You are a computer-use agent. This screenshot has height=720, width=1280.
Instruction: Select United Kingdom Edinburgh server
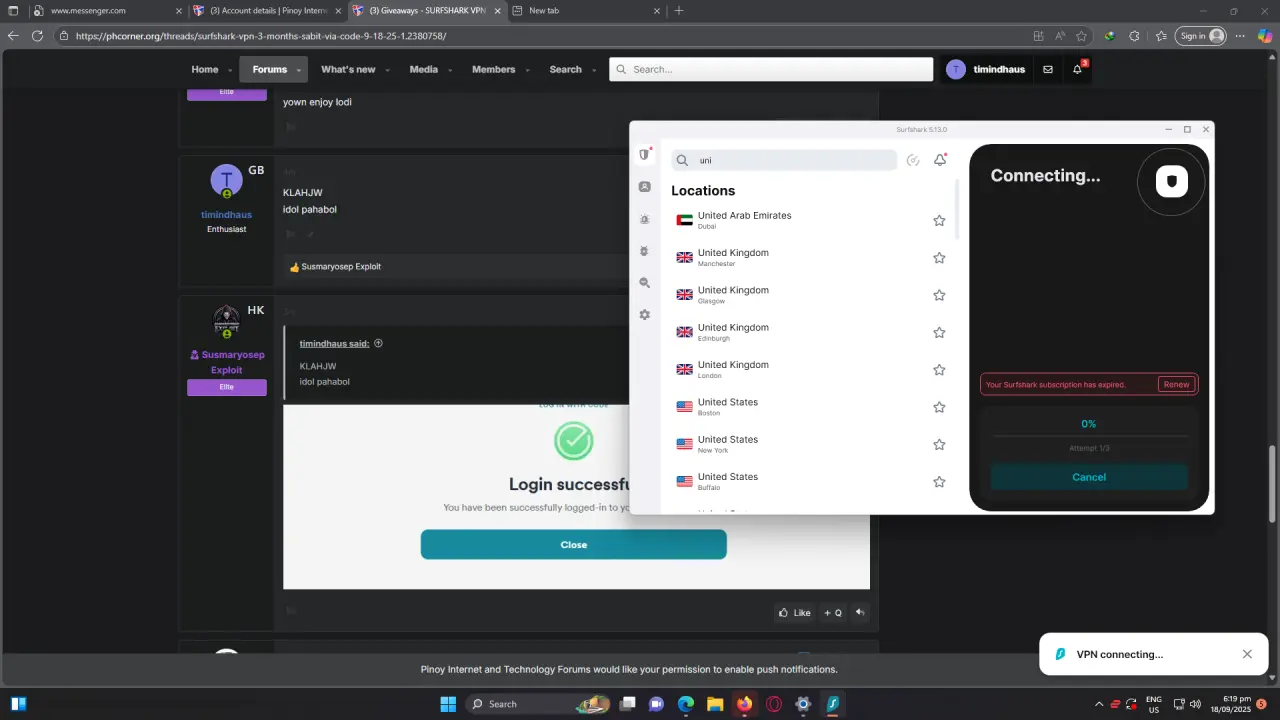tap(810, 333)
